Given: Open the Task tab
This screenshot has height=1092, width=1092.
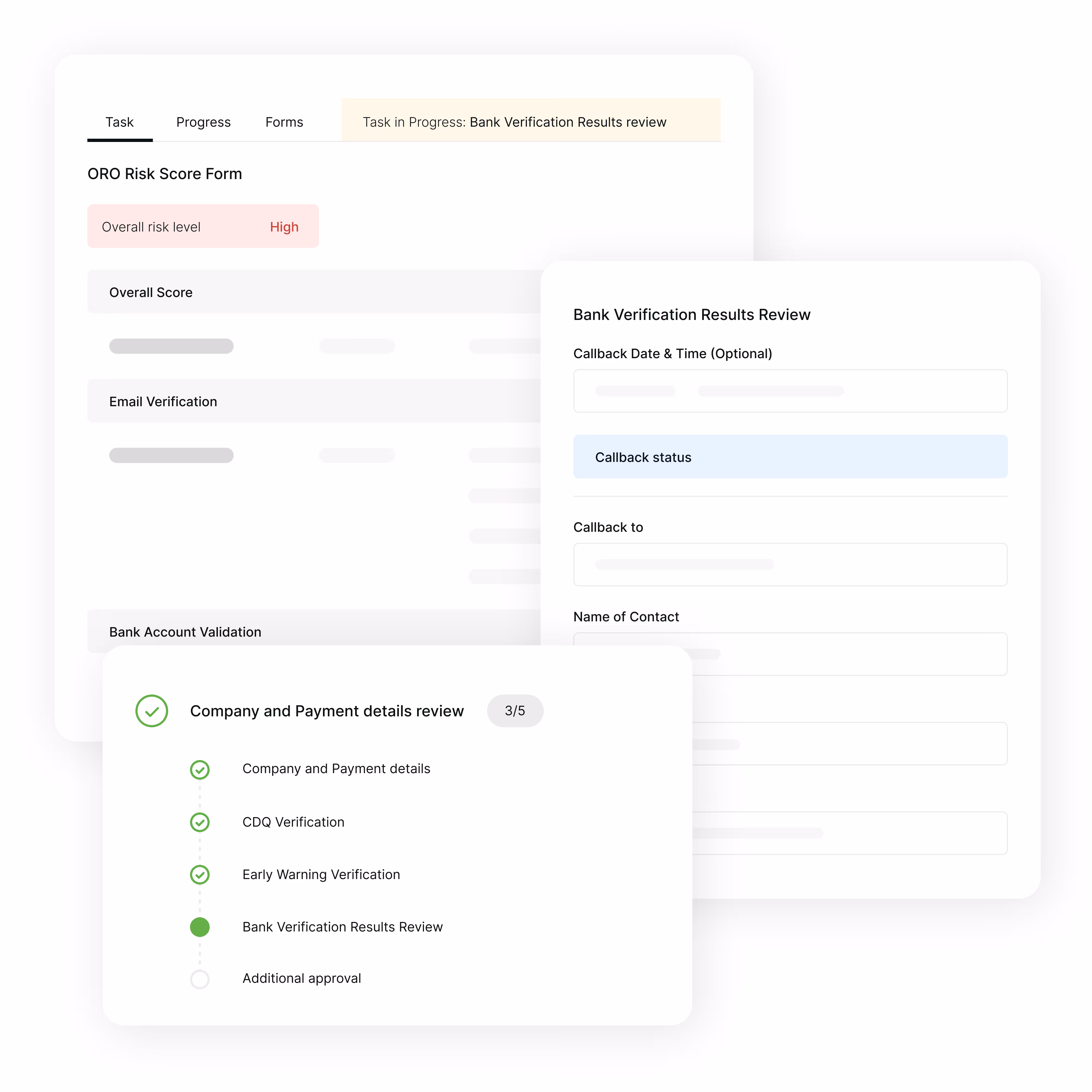Looking at the screenshot, I should click(119, 122).
